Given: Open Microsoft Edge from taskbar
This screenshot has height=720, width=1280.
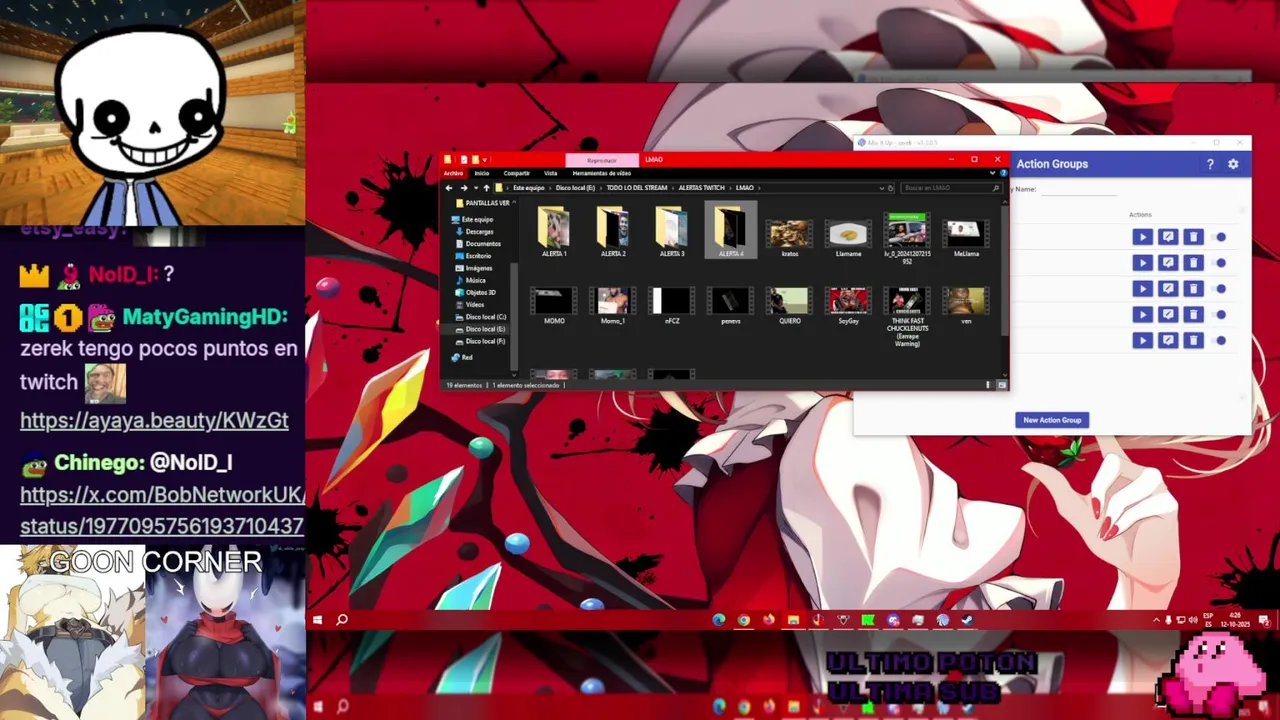Looking at the screenshot, I should pos(719,620).
